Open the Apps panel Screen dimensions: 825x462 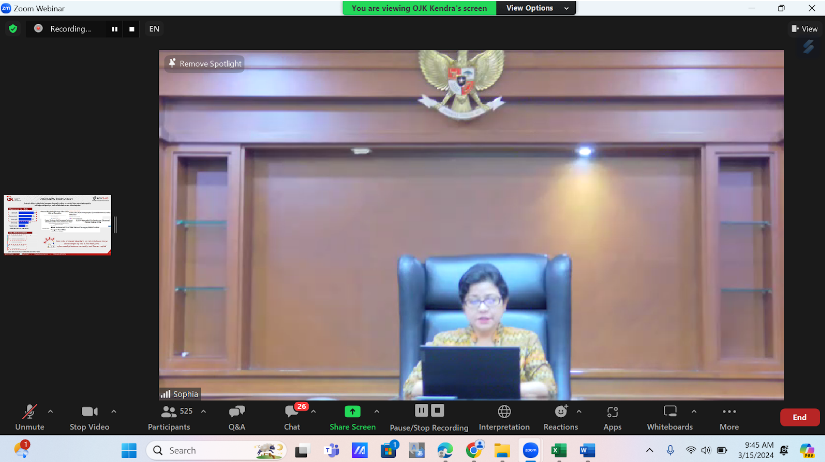(x=612, y=412)
